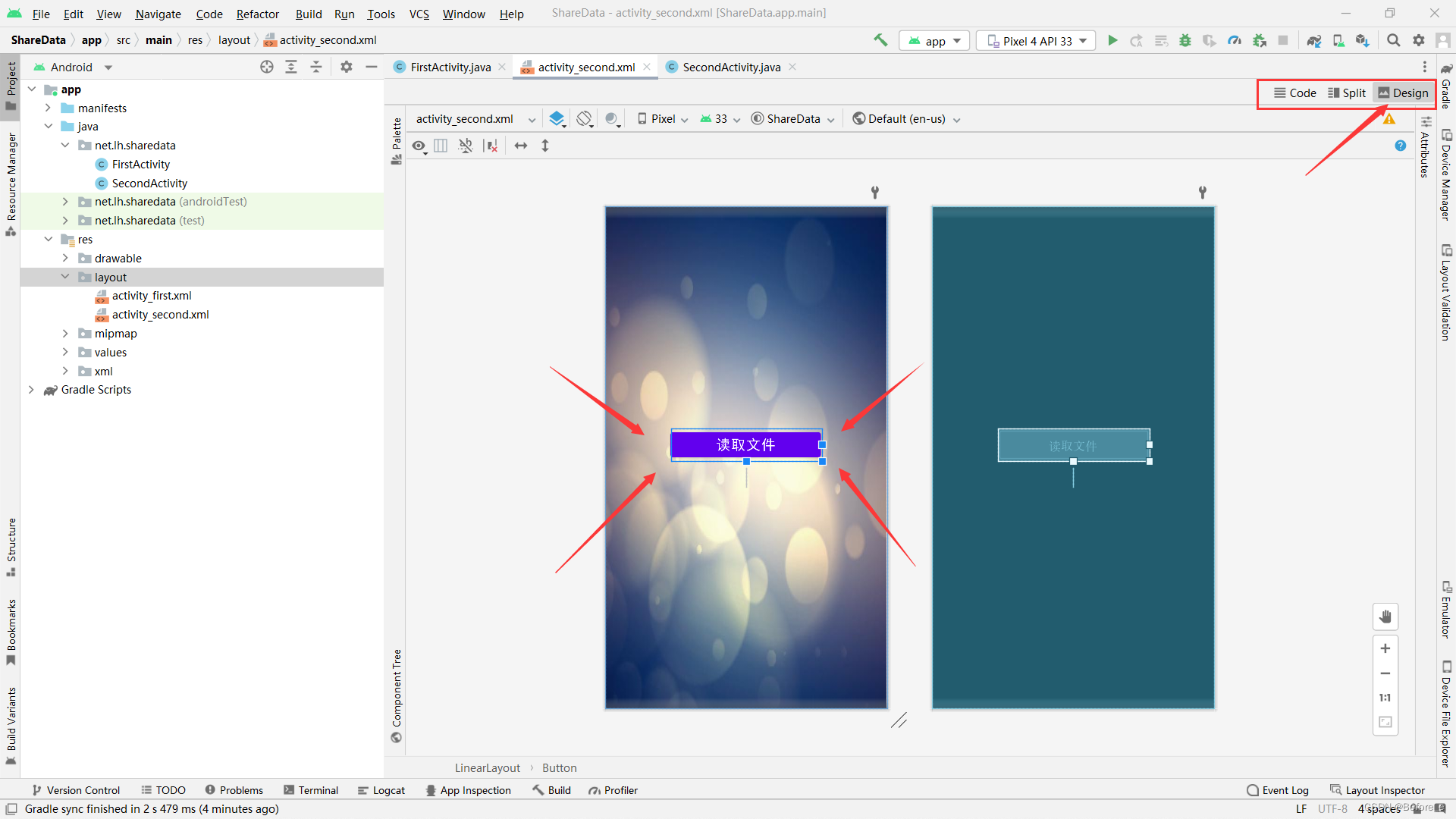
Task: Toggle View Options eye icon
Action: click(419, 146)
